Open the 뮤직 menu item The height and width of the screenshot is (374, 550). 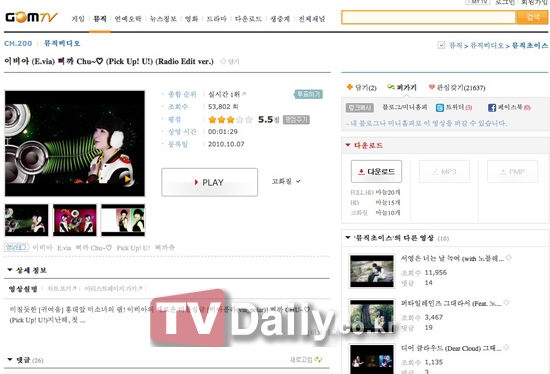(x=100, y=19)
